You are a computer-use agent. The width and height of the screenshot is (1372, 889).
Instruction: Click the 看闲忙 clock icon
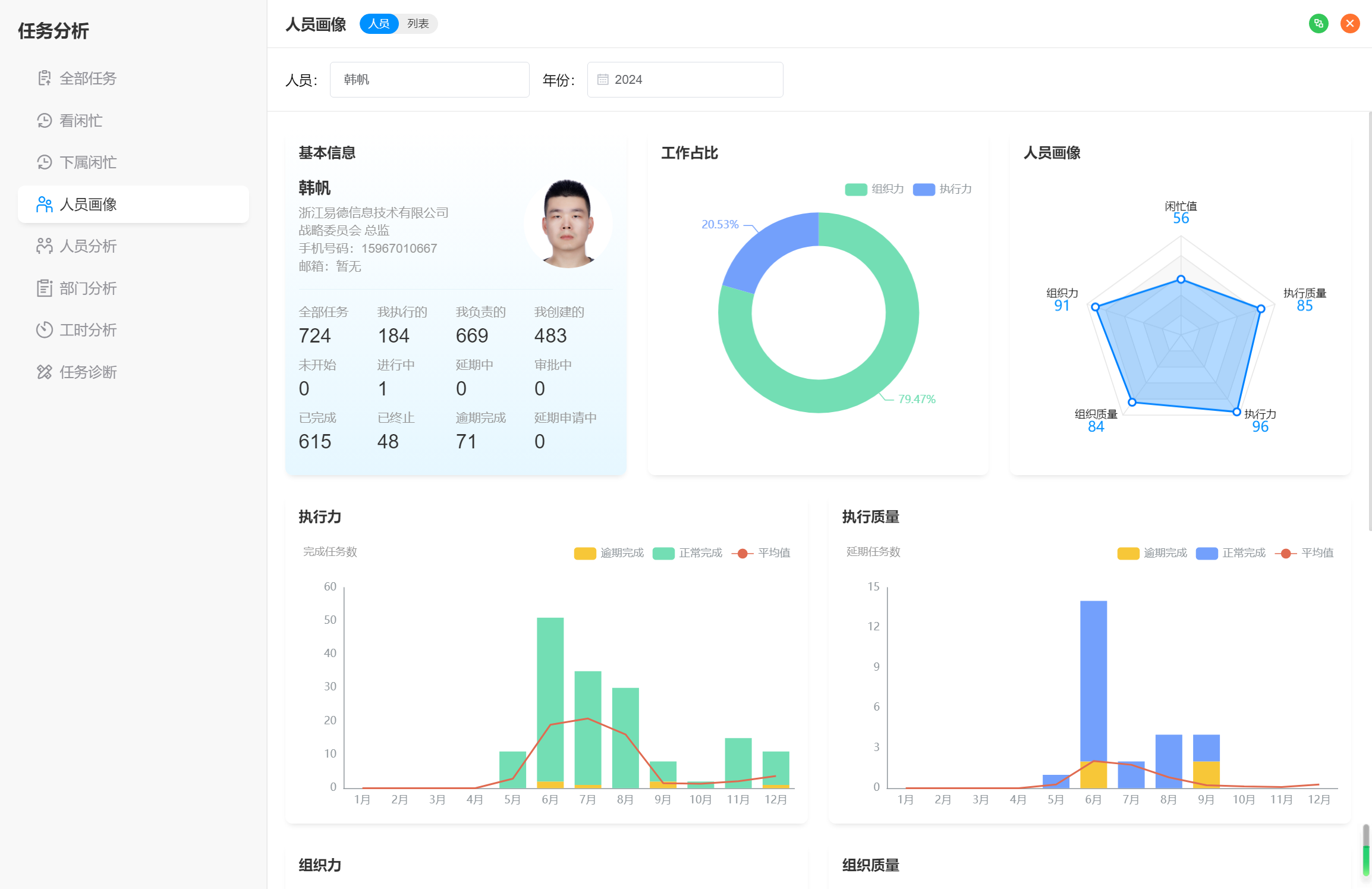(x=44, y=121)
